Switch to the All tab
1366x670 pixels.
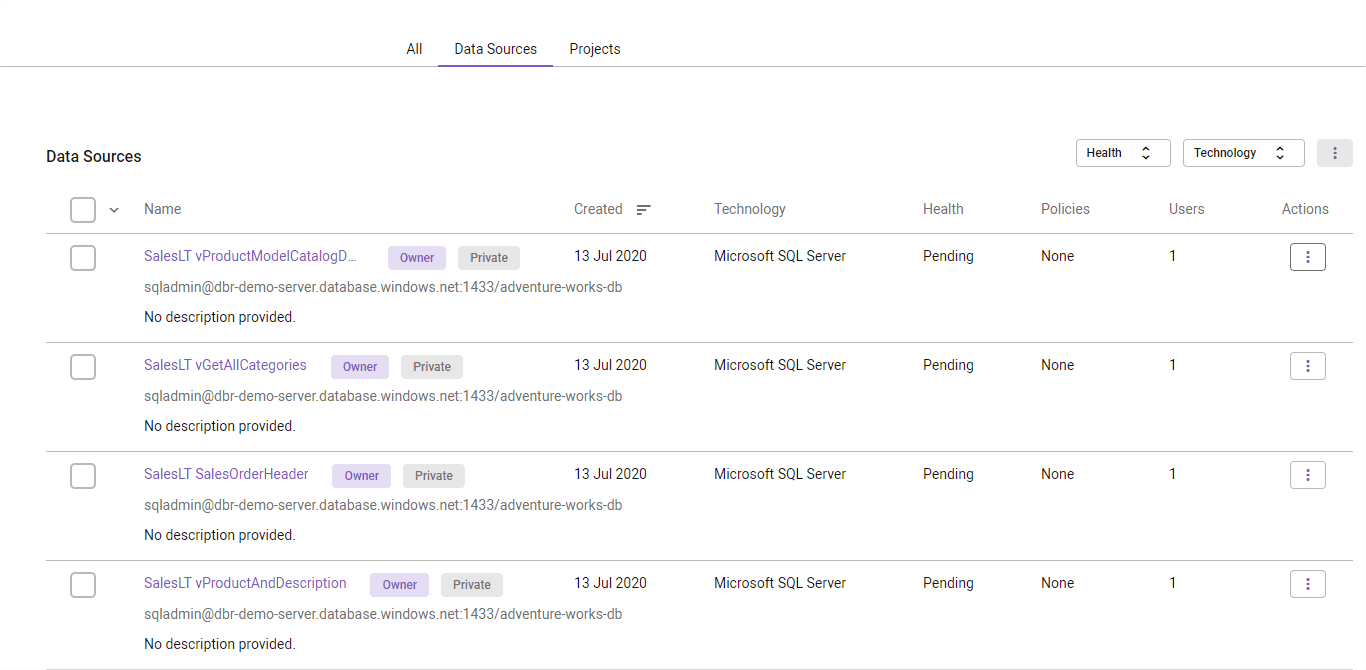click(414, 48)
